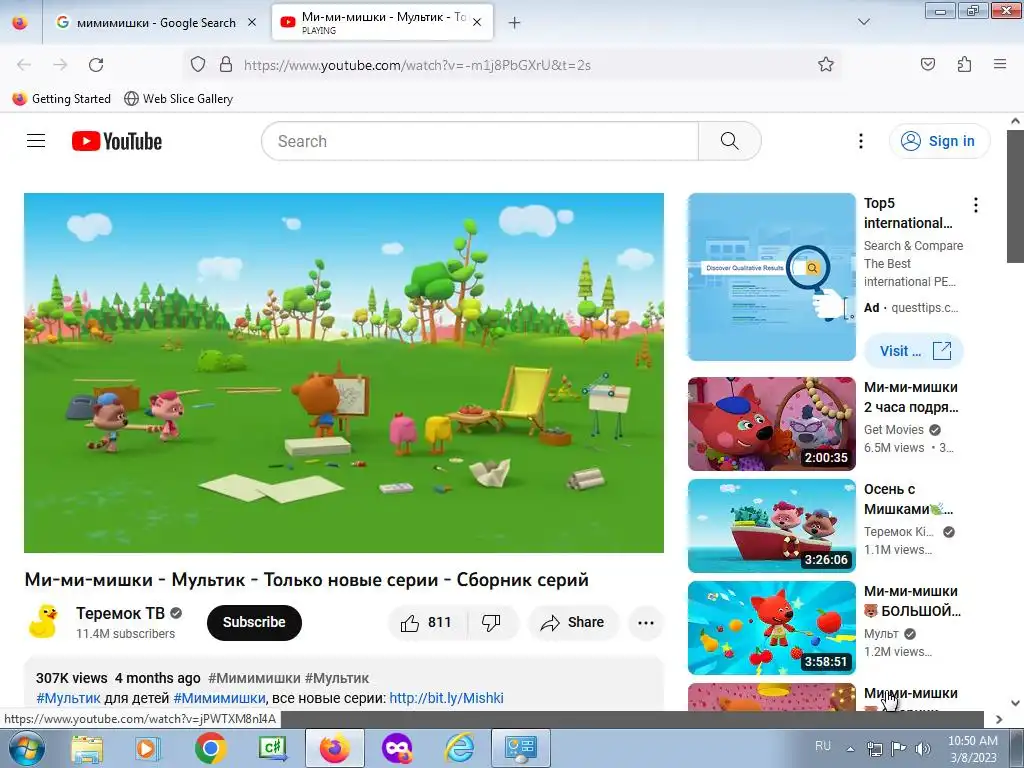Click the volume speaker tray icon

923,749
